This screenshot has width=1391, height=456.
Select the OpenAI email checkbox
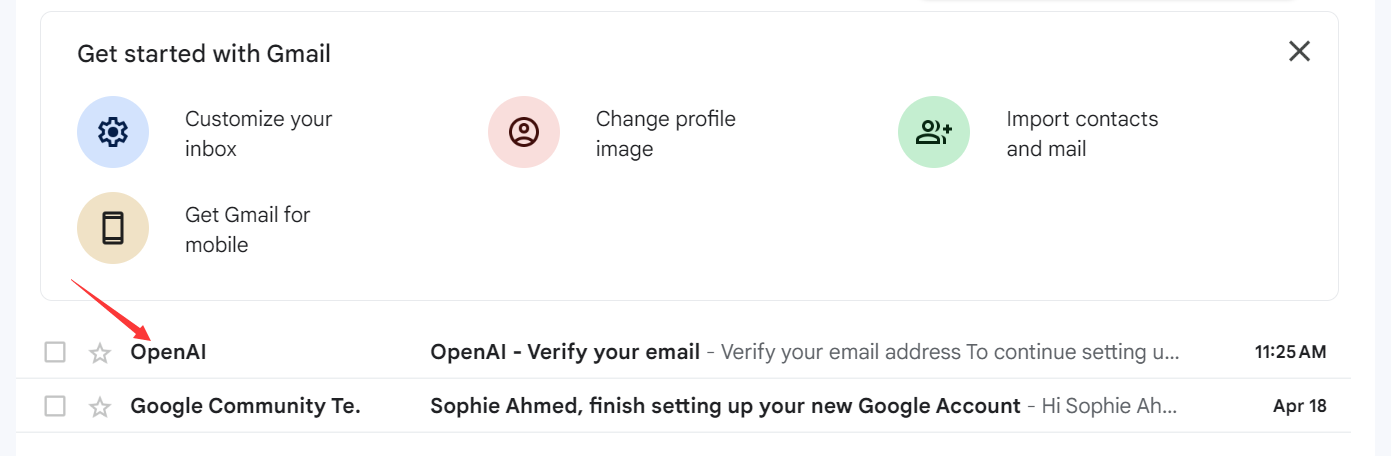click(x=55, y=352)
